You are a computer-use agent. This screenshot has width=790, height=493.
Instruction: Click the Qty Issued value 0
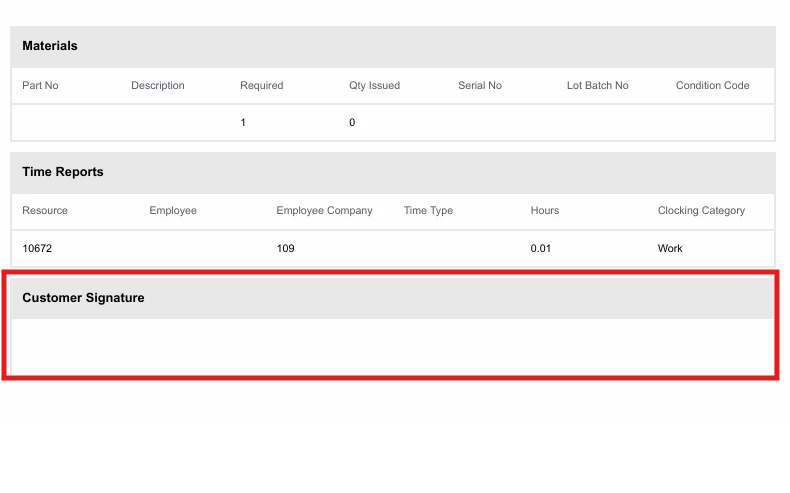pos(352,122)
